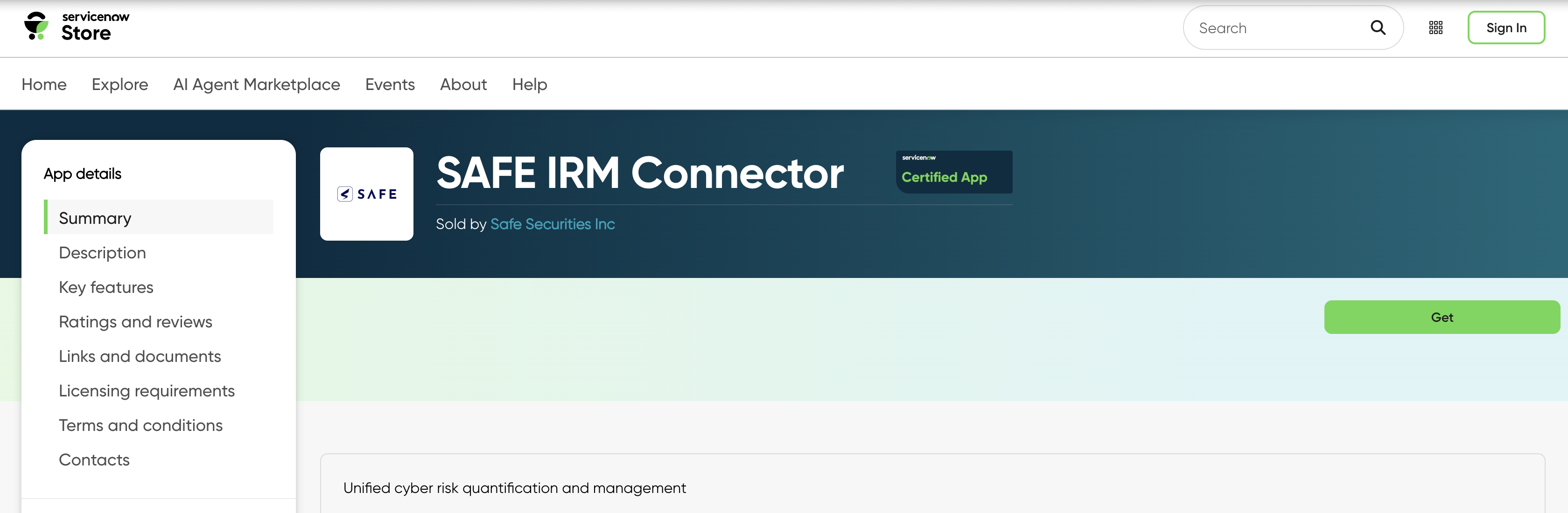Jump to Links and documents
Image resolution: width=1568 pixels, height=513 pixels.
click(x=140, y=357)
